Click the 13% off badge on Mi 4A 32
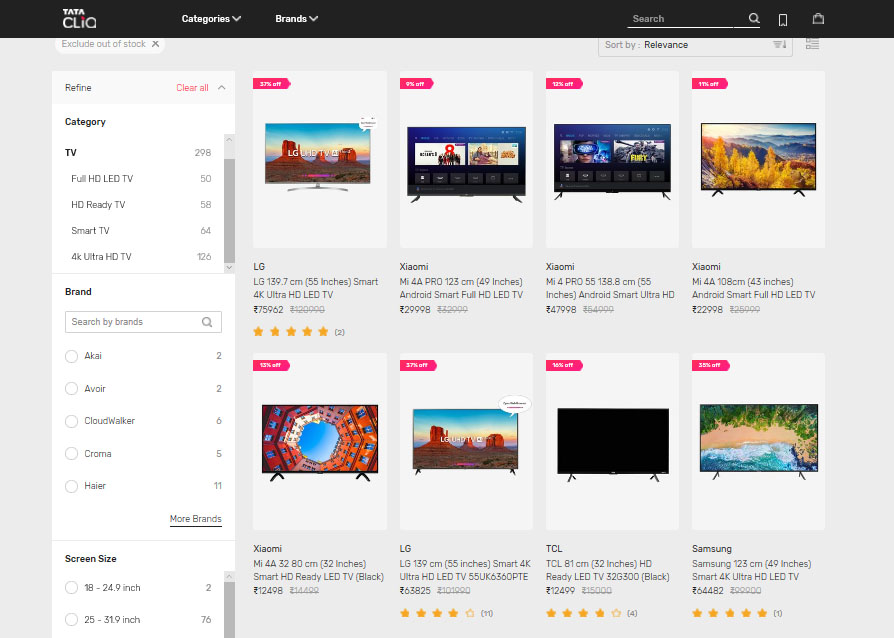The height and width of the screenshot is (638, 894). (x=271, y=365)
